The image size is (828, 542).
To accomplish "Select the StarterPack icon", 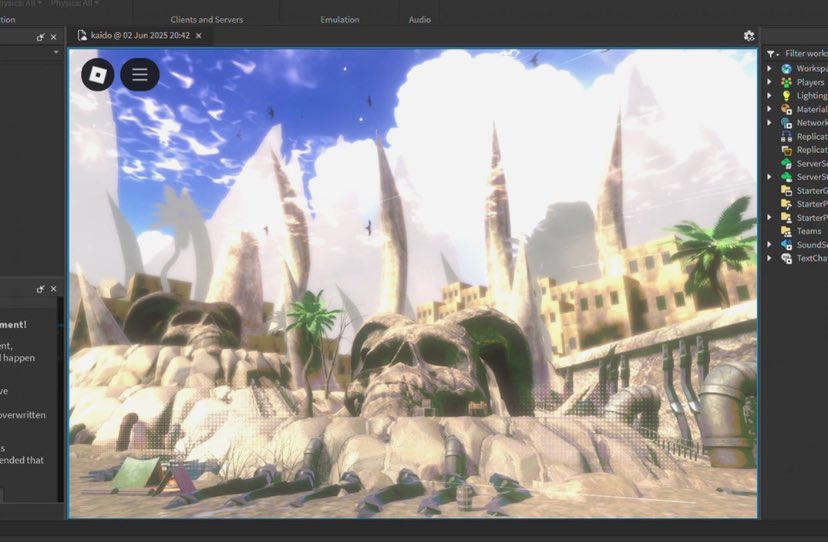I will point(786,204).
